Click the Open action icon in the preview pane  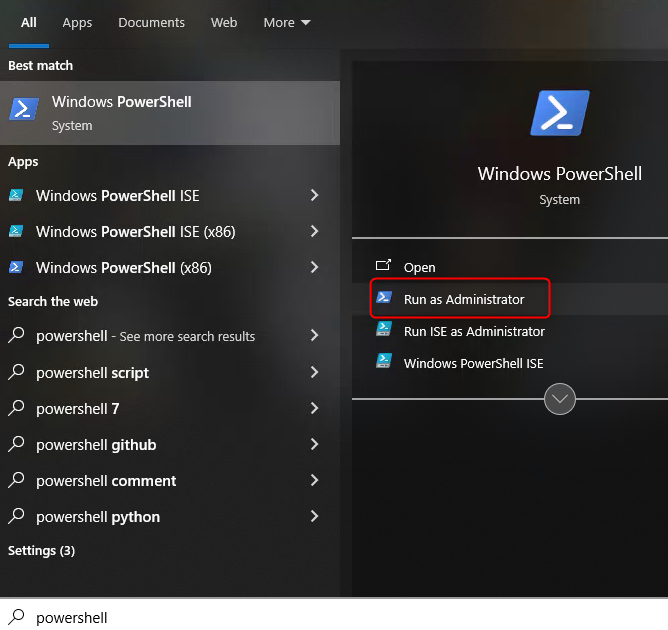[383, 265]
